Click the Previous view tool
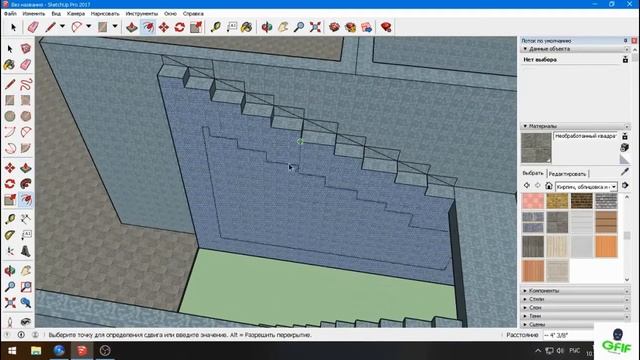Viewport: 640px width, 360px height. [x=26, y=302]
